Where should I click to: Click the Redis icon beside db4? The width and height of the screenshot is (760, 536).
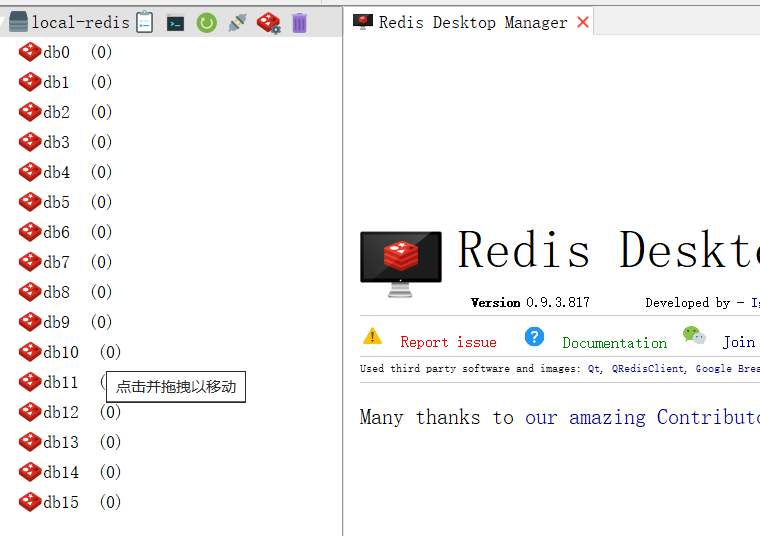click(x=30, y=172)
